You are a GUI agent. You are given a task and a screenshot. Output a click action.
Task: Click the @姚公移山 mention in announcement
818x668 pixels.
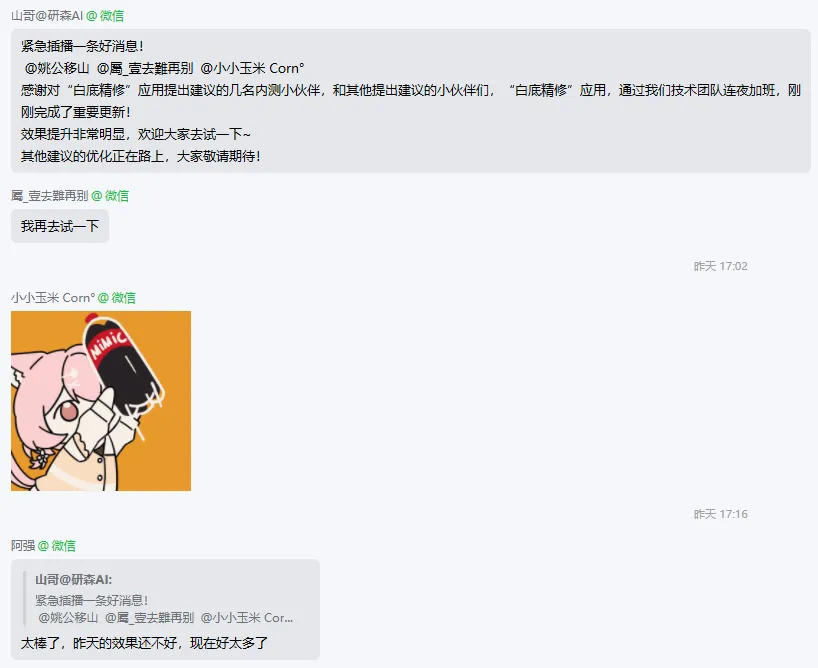click(57, 68)
